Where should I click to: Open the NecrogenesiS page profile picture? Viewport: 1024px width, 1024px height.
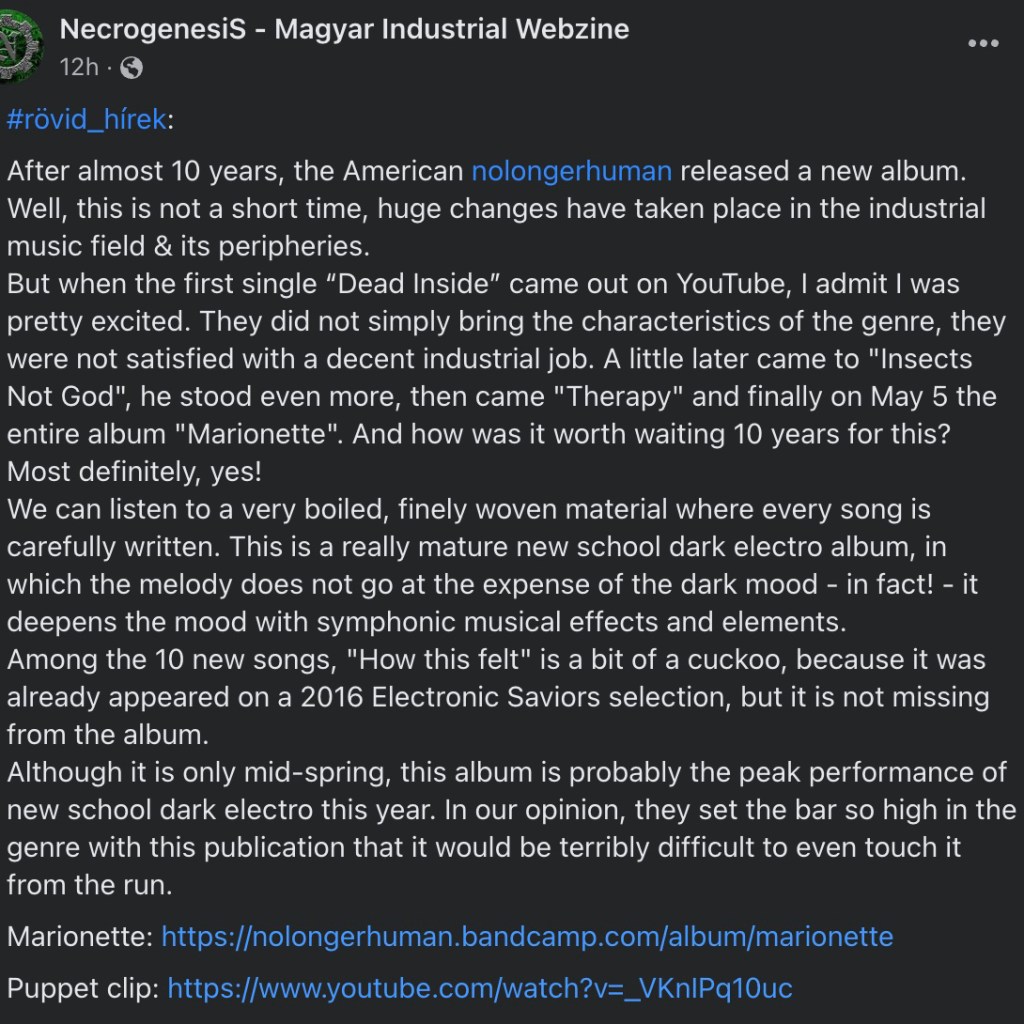[x=20, y=45]
